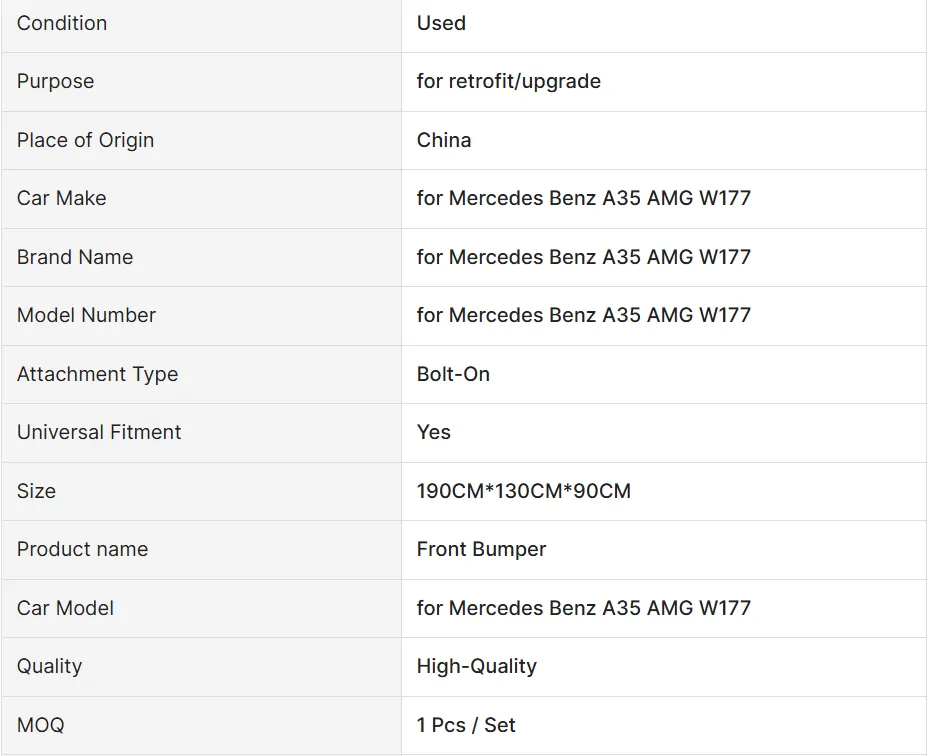Image resolution: width=927 pixels, height=756 pixels.
Task: Click the Product name label
Action: click(82, 549)
